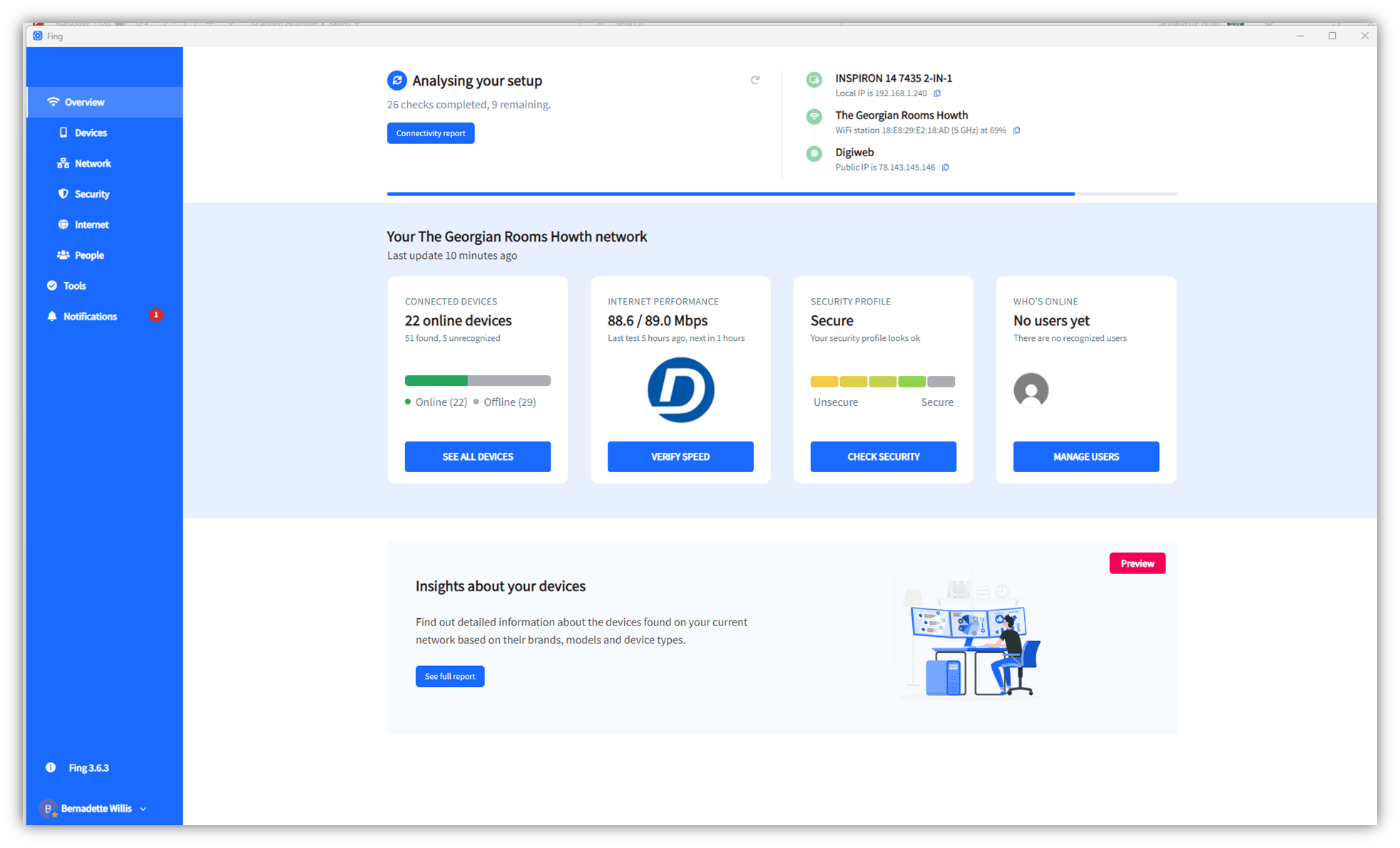Check the security profile
The image size is (1400, 848).
tap(883, 456)
